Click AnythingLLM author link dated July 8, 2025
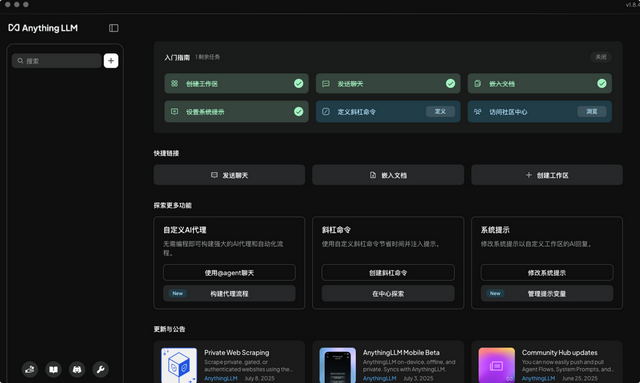 click(x=221, y=379)
